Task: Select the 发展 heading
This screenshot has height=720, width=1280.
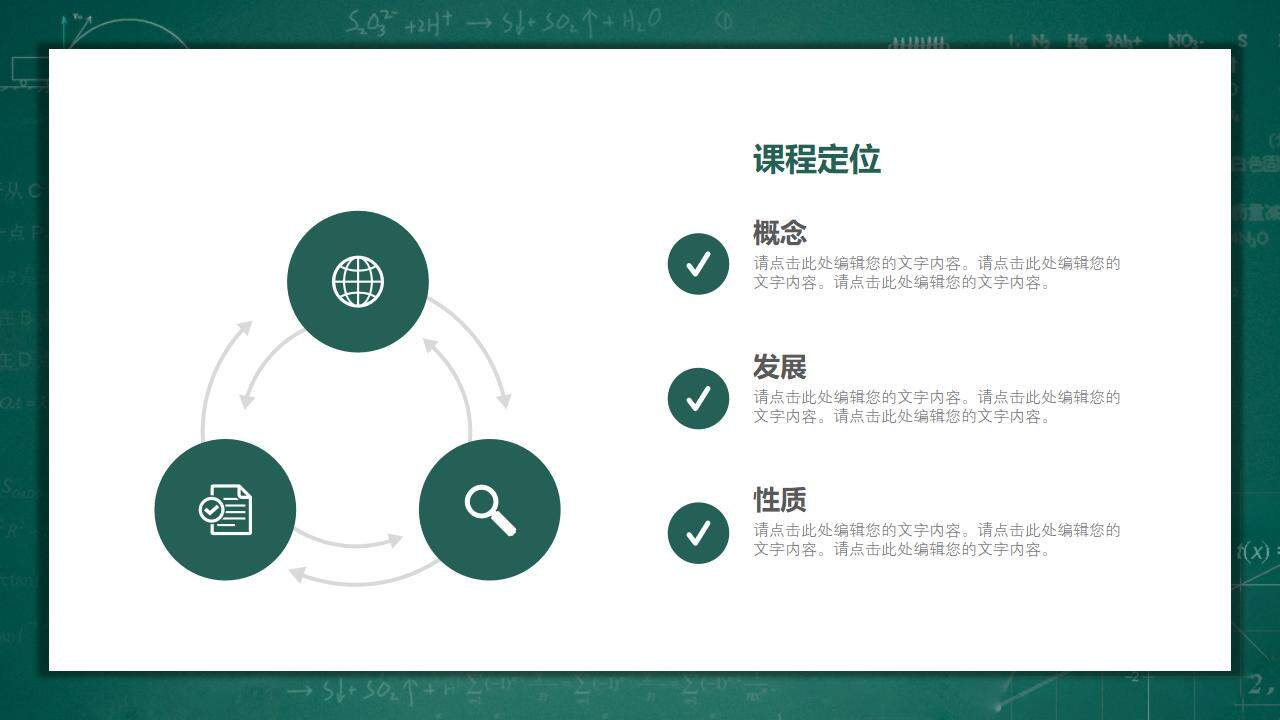Action: pos(780,367)
